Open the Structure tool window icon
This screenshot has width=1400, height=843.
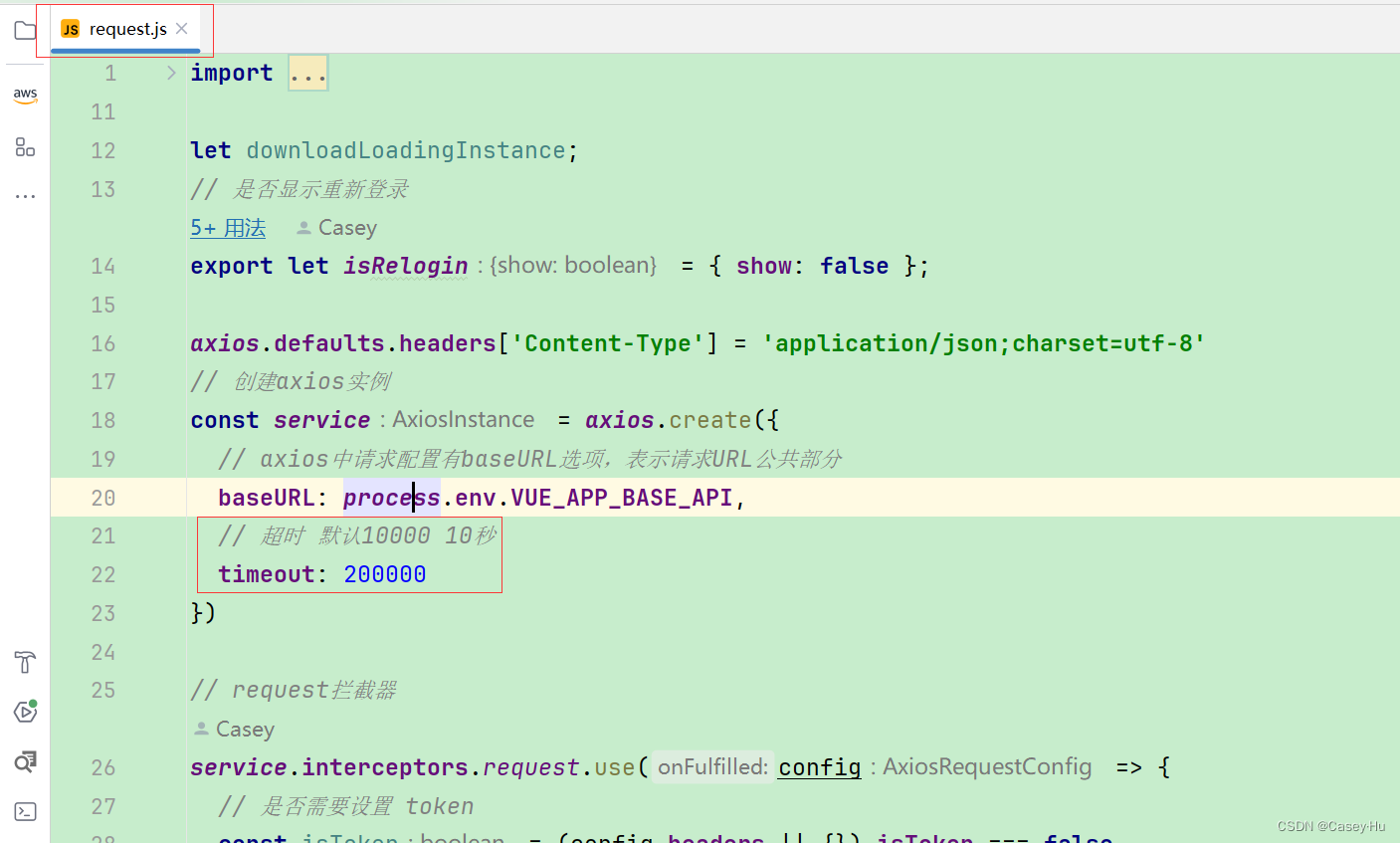coord(25,147)
